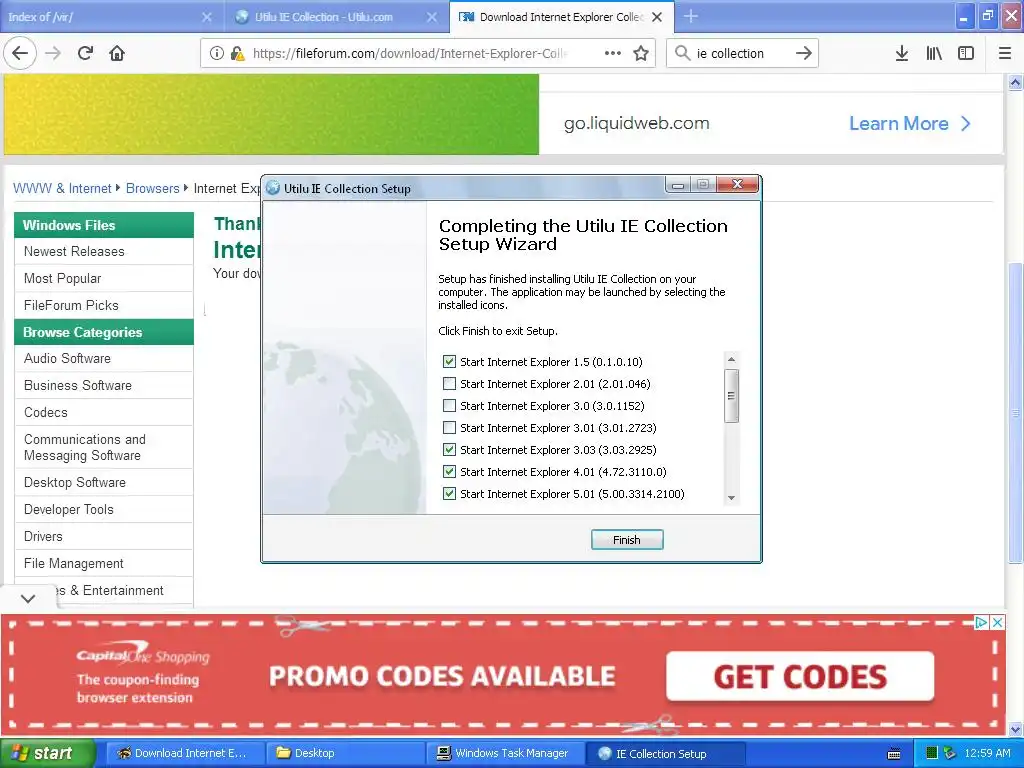Click the Learn More chevron arrow
Image resolution: width=1024 pixels, height=768 pixels.
coord(966,123)
